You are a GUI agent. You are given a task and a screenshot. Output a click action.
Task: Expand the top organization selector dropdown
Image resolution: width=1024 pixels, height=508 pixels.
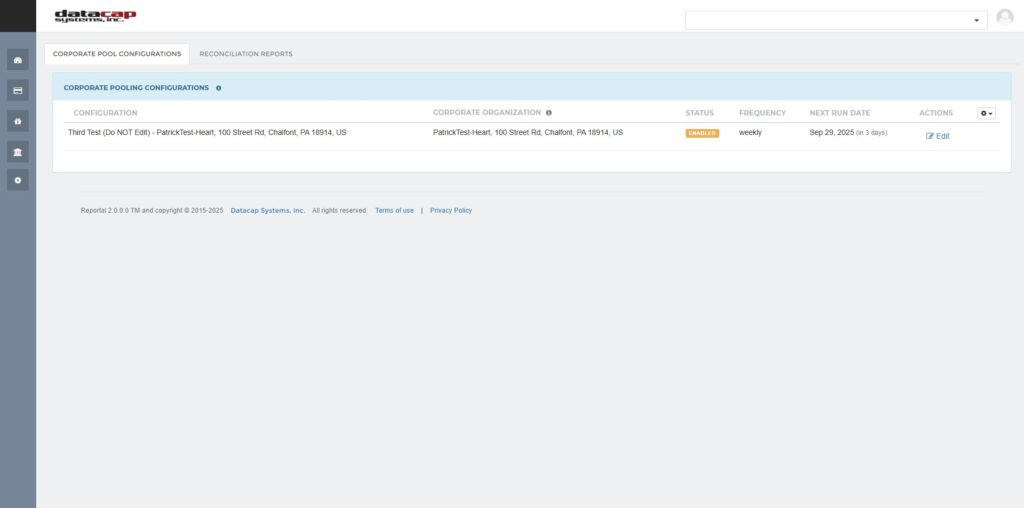tap(836, 20)
